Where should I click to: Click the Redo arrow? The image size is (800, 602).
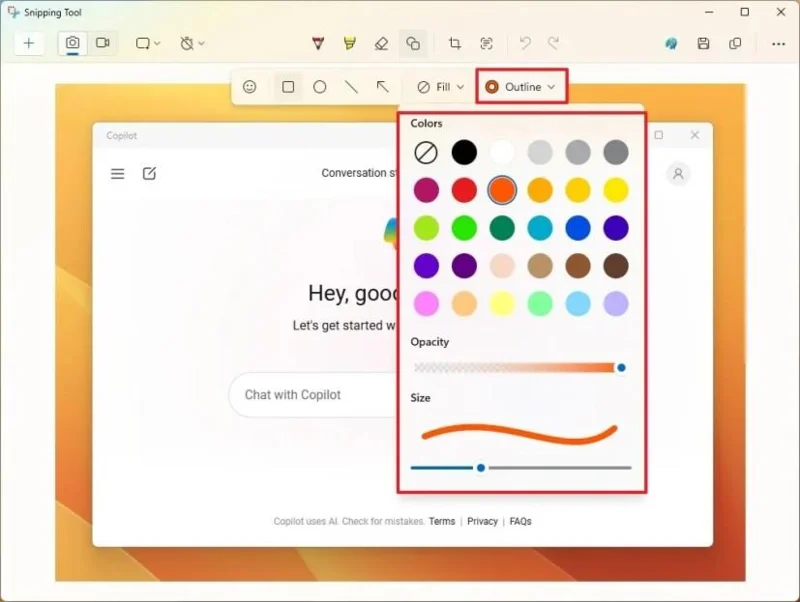point(554,43)
